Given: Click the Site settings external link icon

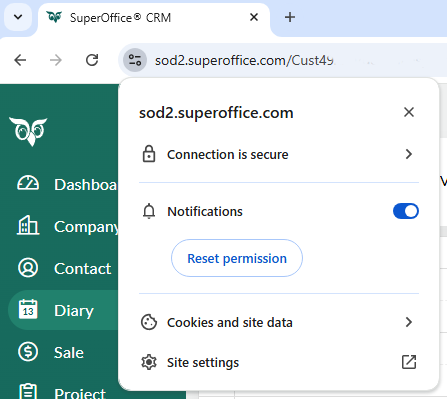Looking at the screenshot, I should [409, 362].
